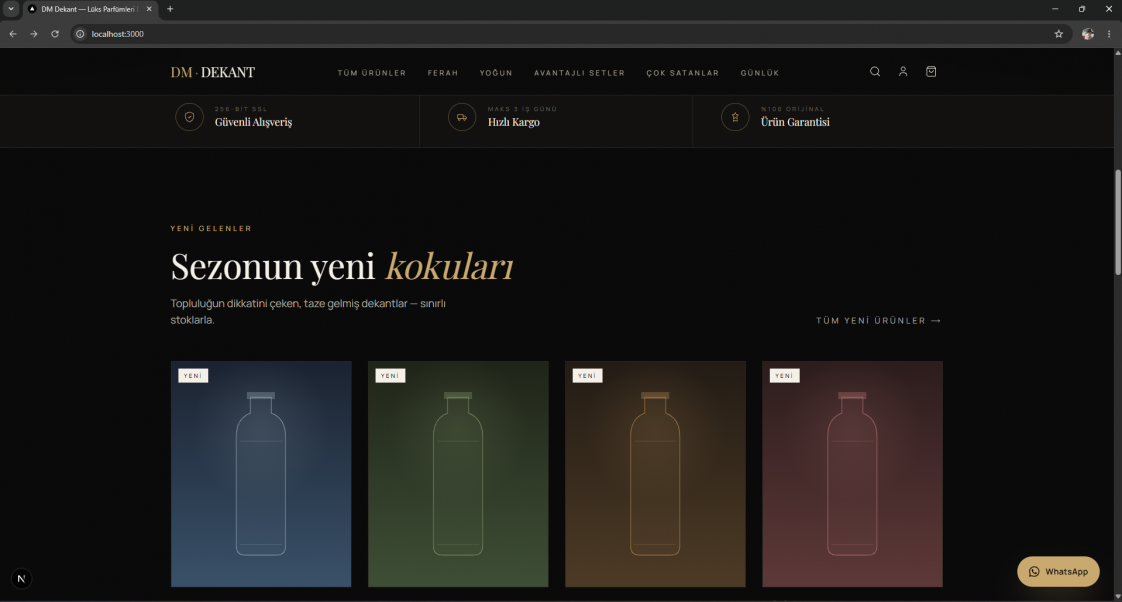Click YENİ badge on the brown card
The height and width of the screenshot is (602, 1122).
[x=587, y=376]
